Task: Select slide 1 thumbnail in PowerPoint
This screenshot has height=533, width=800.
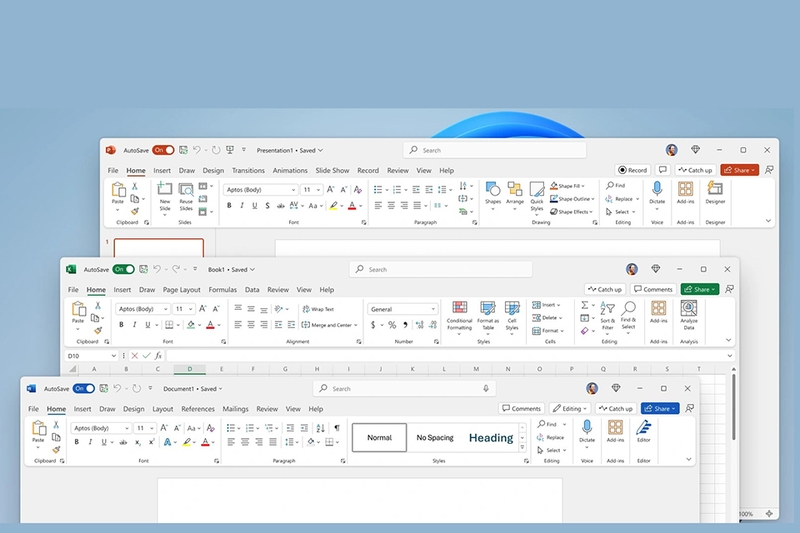Action: [x=159, y=247]
